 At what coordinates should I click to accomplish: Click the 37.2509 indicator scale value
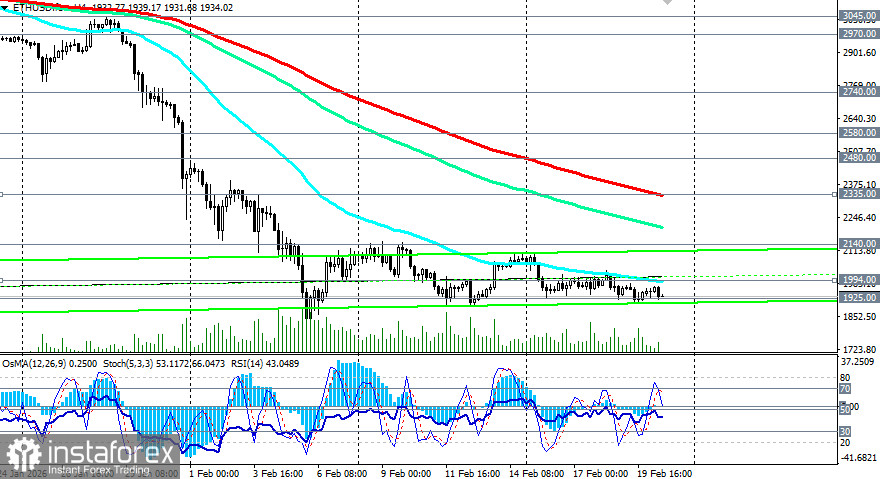point(859,361)
